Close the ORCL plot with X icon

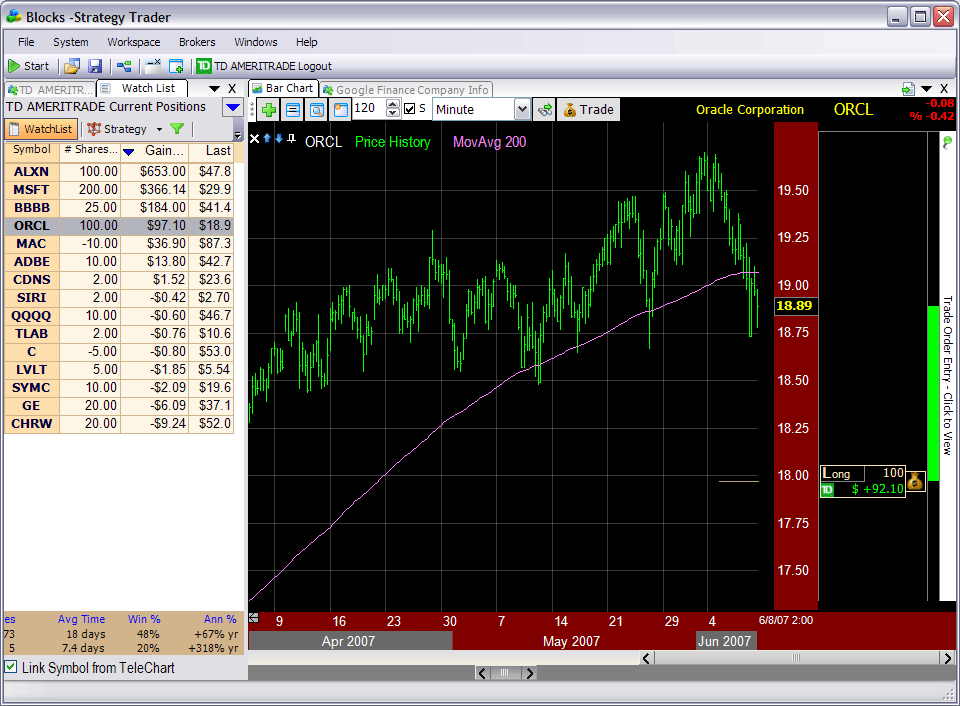tap(255, 139)
